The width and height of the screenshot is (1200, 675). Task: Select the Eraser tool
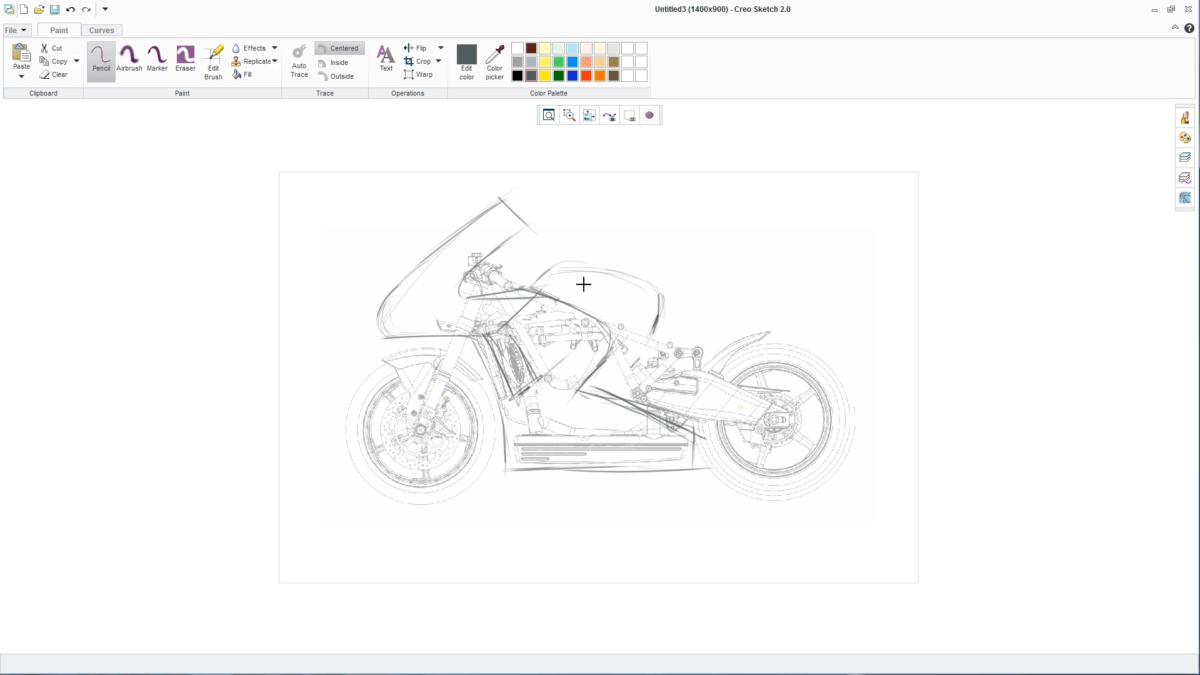coord(185,60)
